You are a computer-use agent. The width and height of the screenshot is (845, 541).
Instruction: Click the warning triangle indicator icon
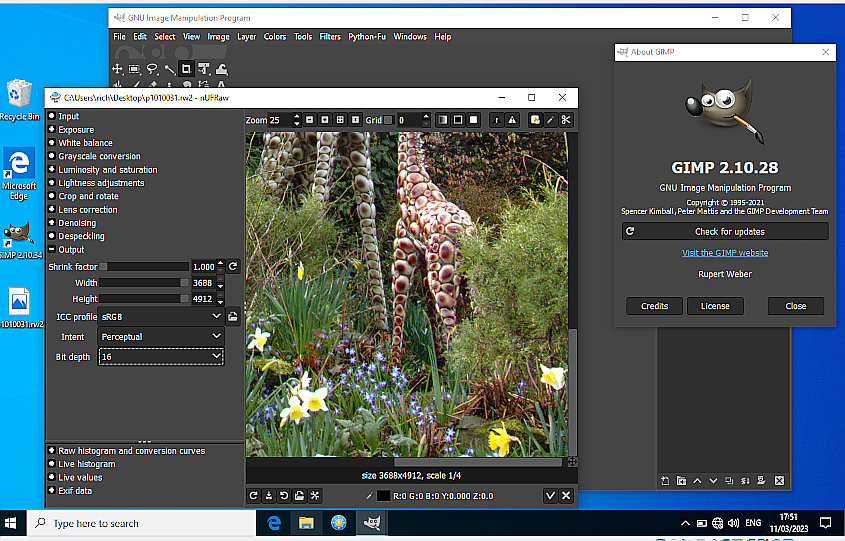coord(512,120)
